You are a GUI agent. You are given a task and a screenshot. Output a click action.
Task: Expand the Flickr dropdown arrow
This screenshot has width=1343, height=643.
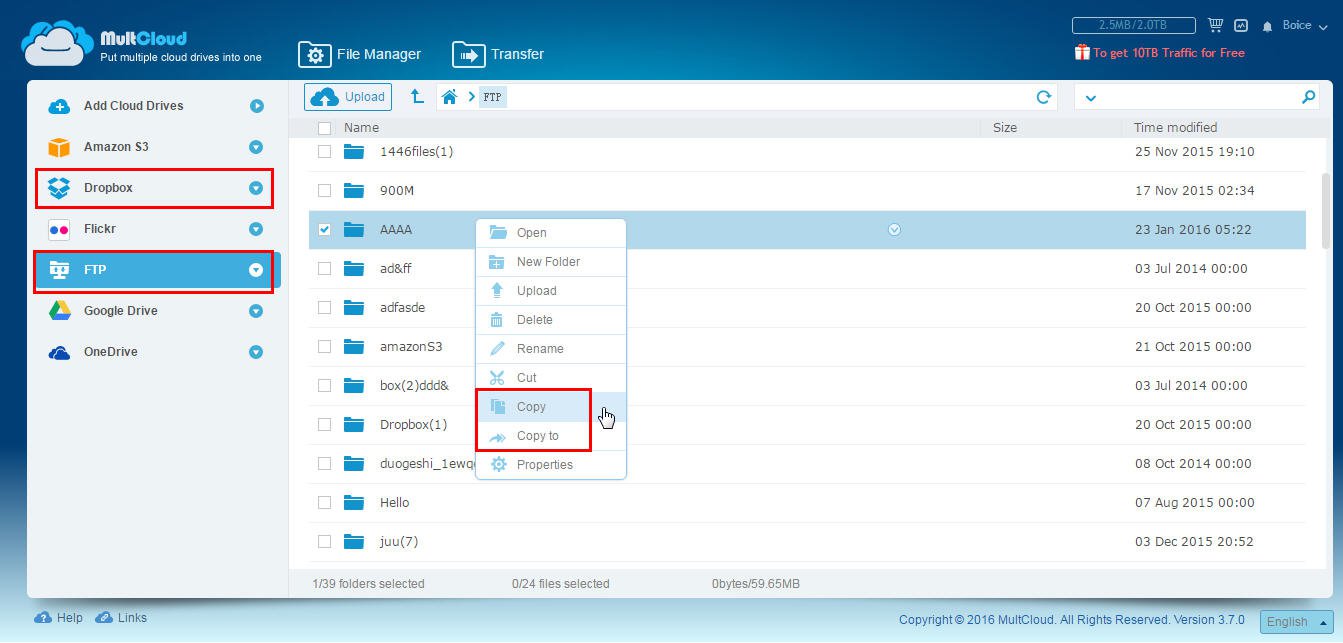256,229
